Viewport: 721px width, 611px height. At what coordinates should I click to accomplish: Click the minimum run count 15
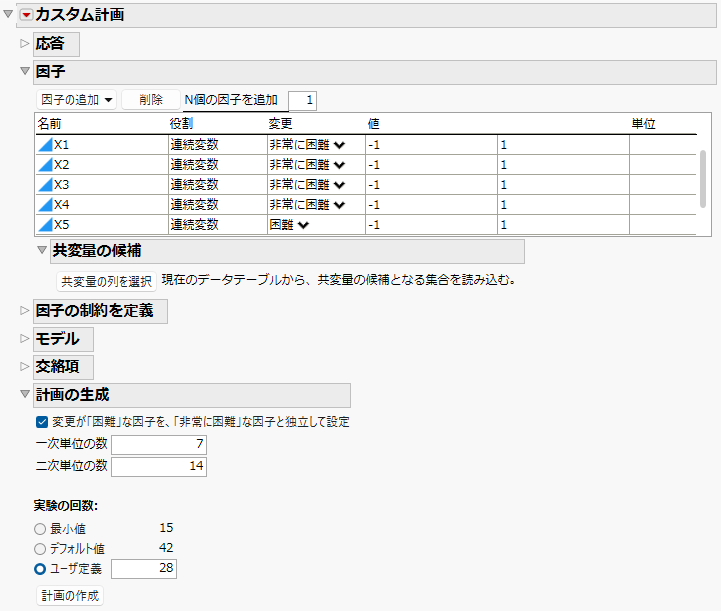(166, 528)
